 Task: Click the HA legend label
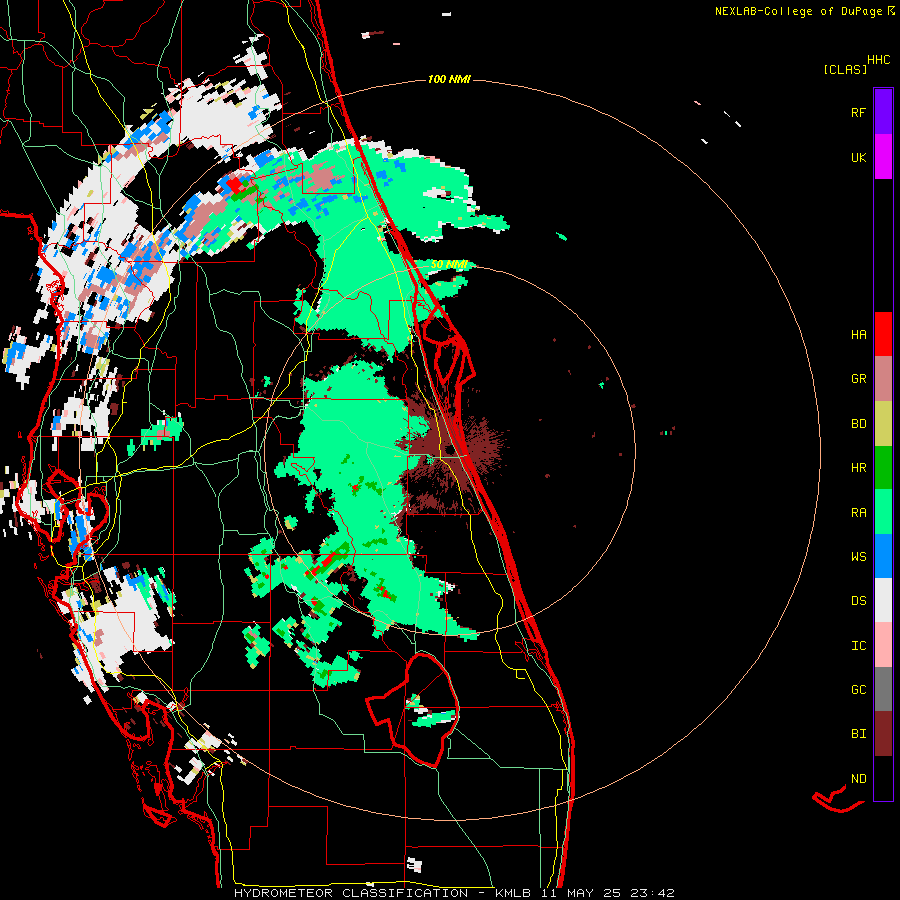pos(858,334)
